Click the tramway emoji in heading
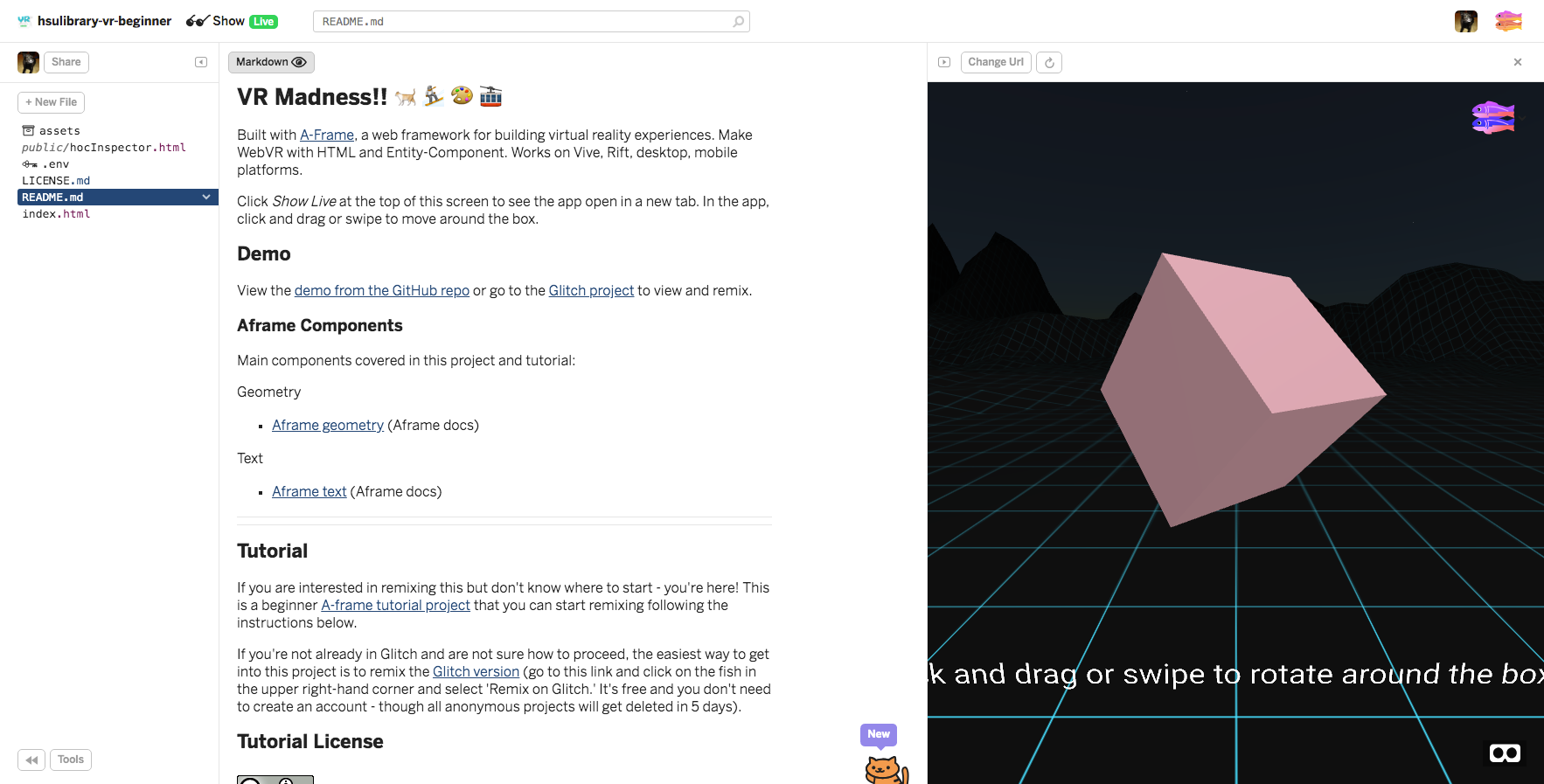The width and height of the screenshot is (1544, 784). click(491, 95)
